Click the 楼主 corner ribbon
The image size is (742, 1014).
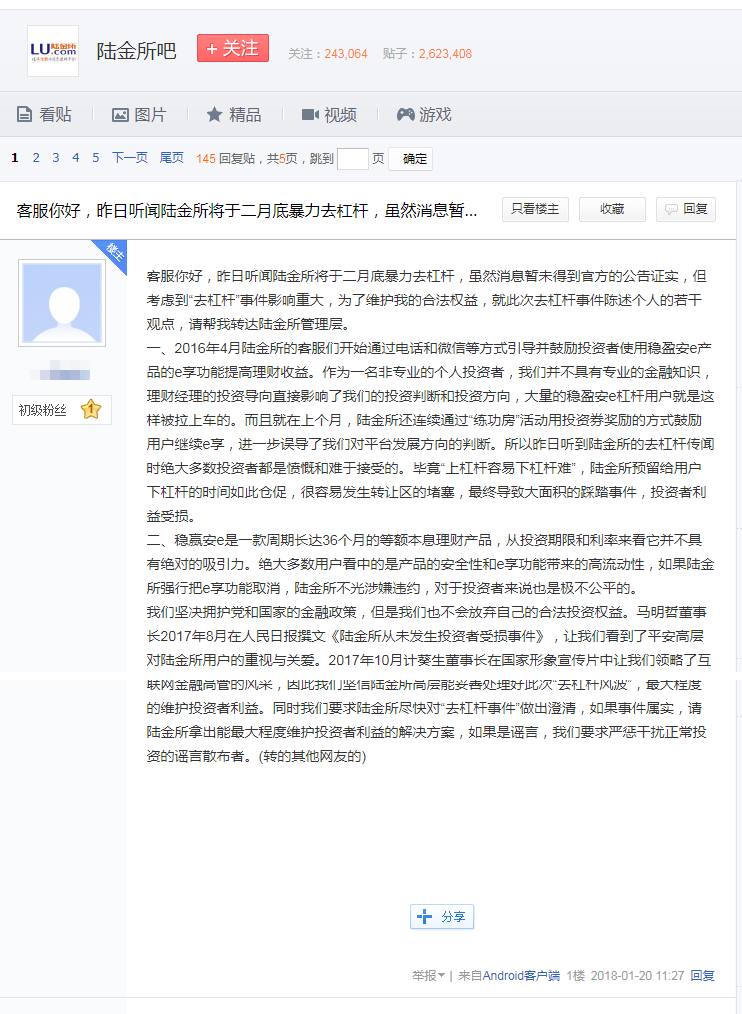click(x=113, y=254)
